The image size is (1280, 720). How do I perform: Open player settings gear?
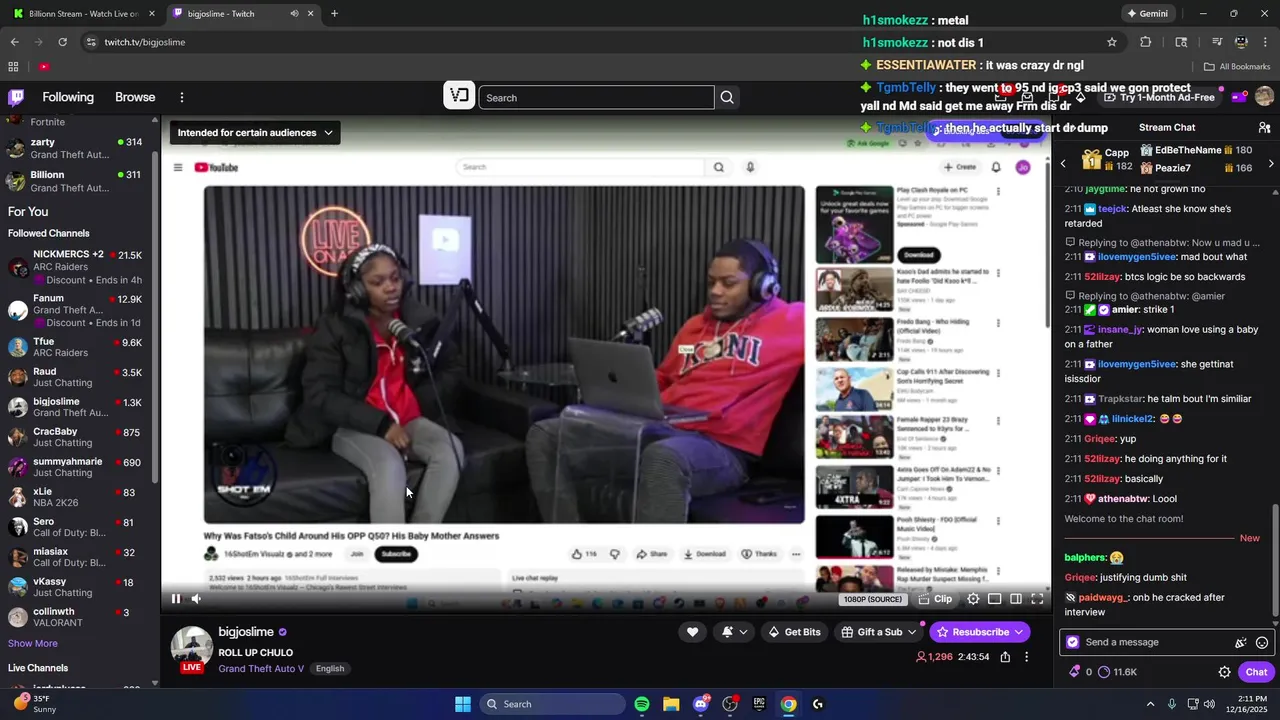coord(973,599)
